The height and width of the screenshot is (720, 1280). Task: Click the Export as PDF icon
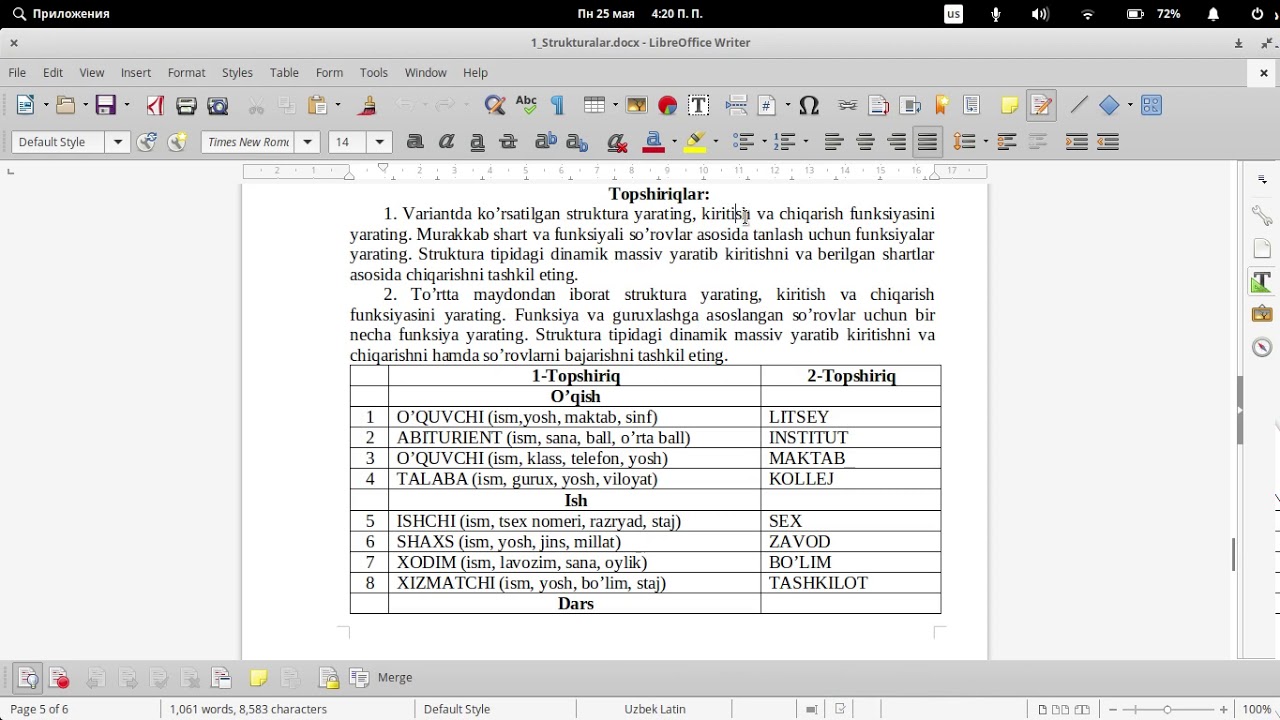tap(155, 105)
